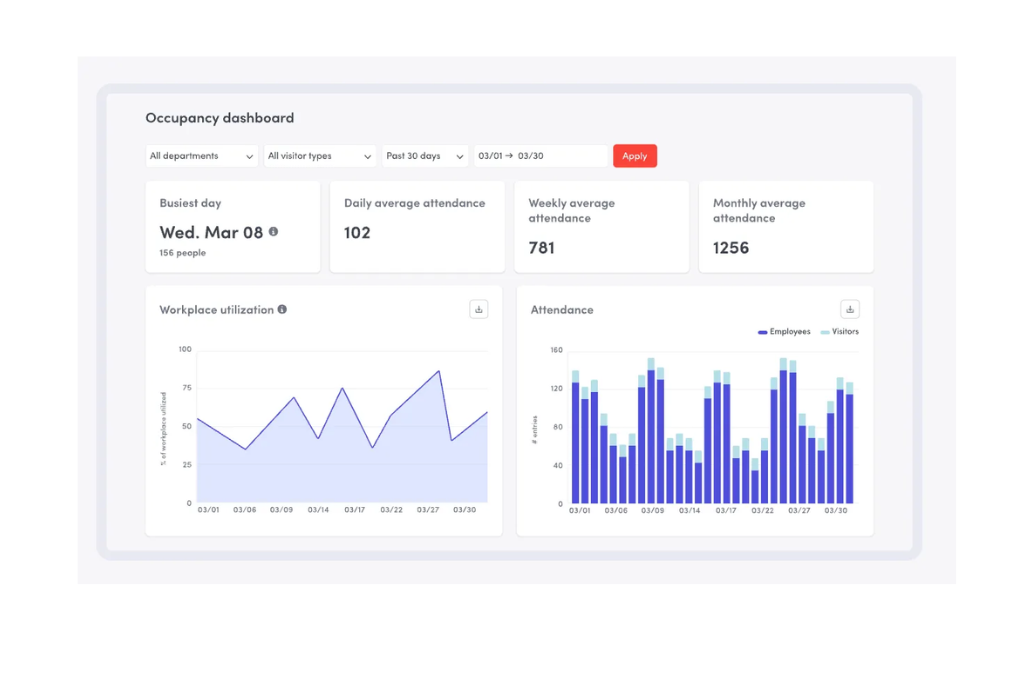Select the Daily average attendance card
This screenshot has height=679, width=1024.
[x=417, y=227]
